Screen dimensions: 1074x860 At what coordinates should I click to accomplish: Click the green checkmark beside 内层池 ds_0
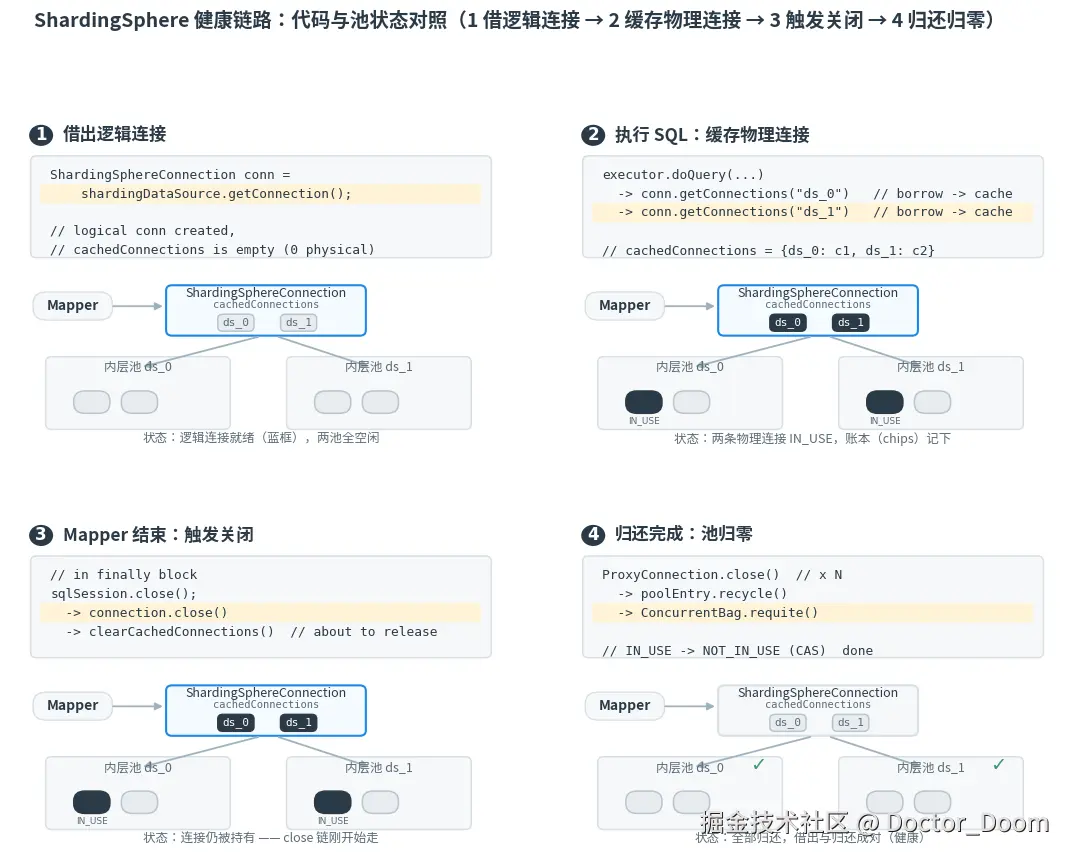(758, 764)
